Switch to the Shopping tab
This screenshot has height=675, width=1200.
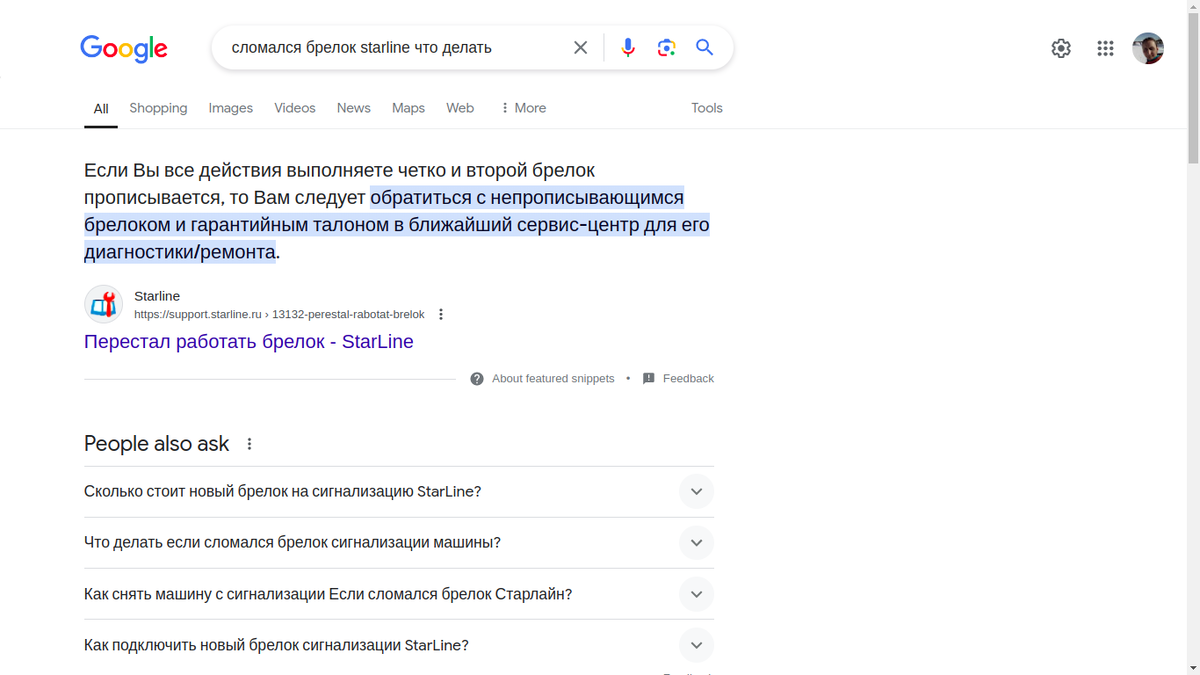pyautogui.click(x=158, y=108)
